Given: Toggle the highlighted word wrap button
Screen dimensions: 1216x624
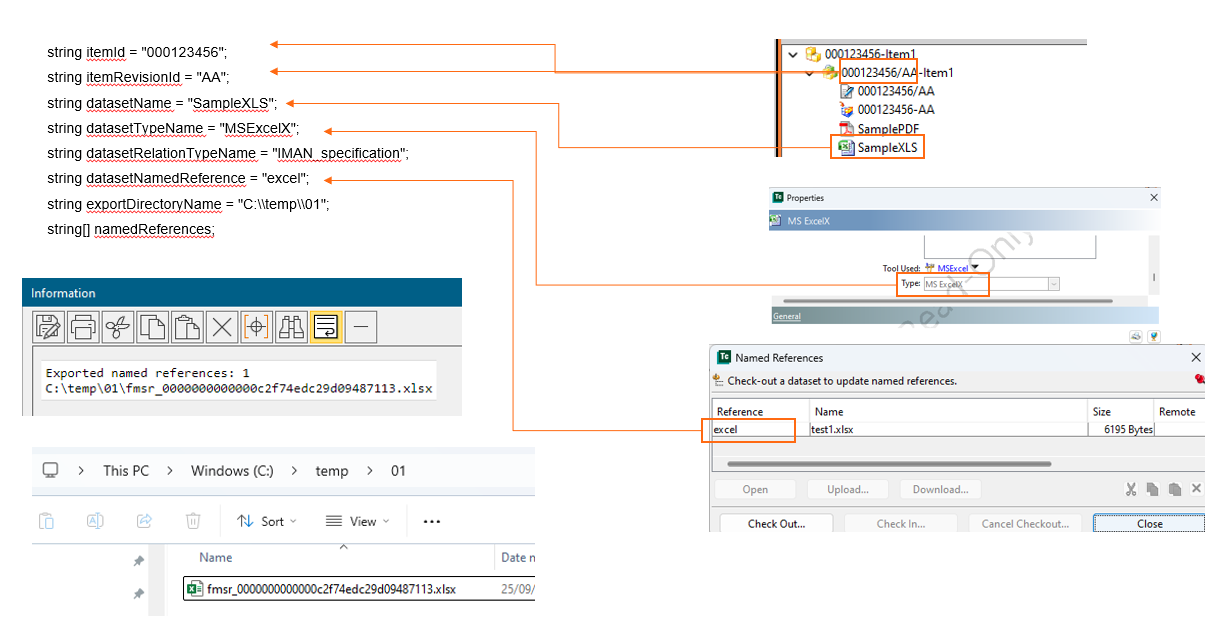Looking at the screenshot, I should [326, 327].
